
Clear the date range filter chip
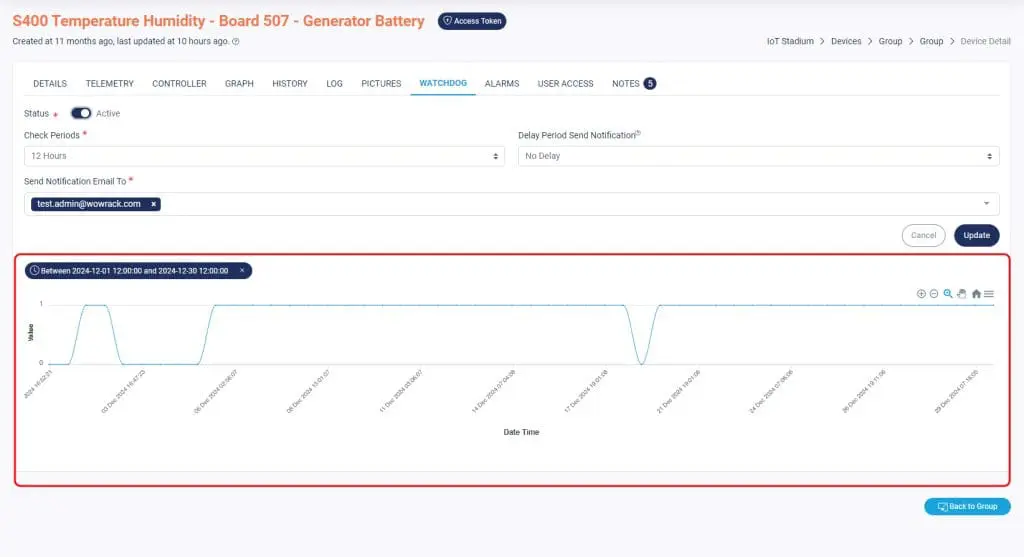tap(242, 271)
